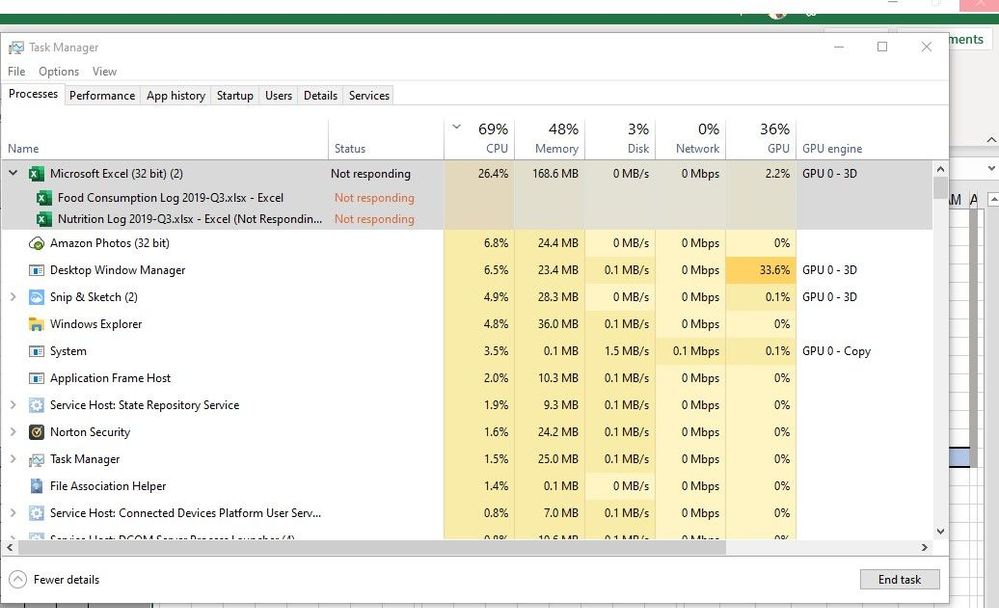Click the Norton Security process icon
This screenshot has height=608, width=999.
click(35, 432)
